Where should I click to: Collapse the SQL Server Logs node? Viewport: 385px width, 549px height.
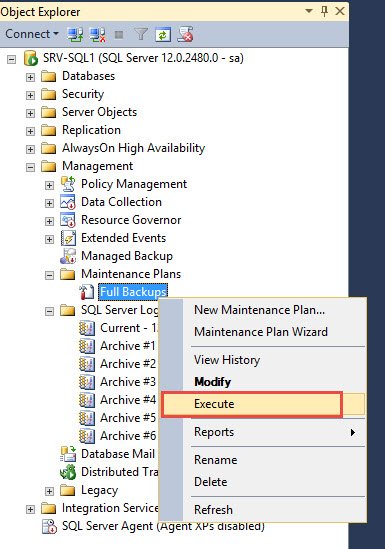pos(49,311)
